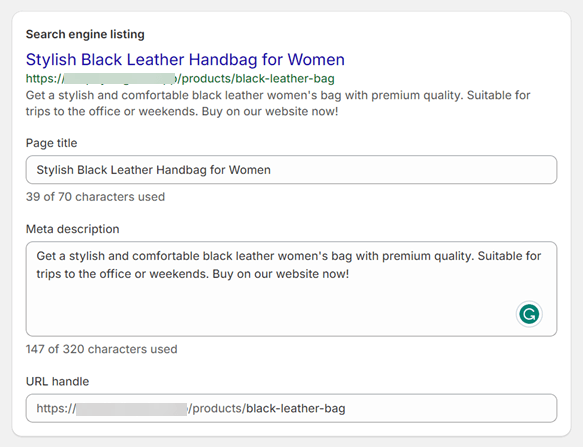Click the Grammarly icon in Meta description
583x448 pixels.
529,314
